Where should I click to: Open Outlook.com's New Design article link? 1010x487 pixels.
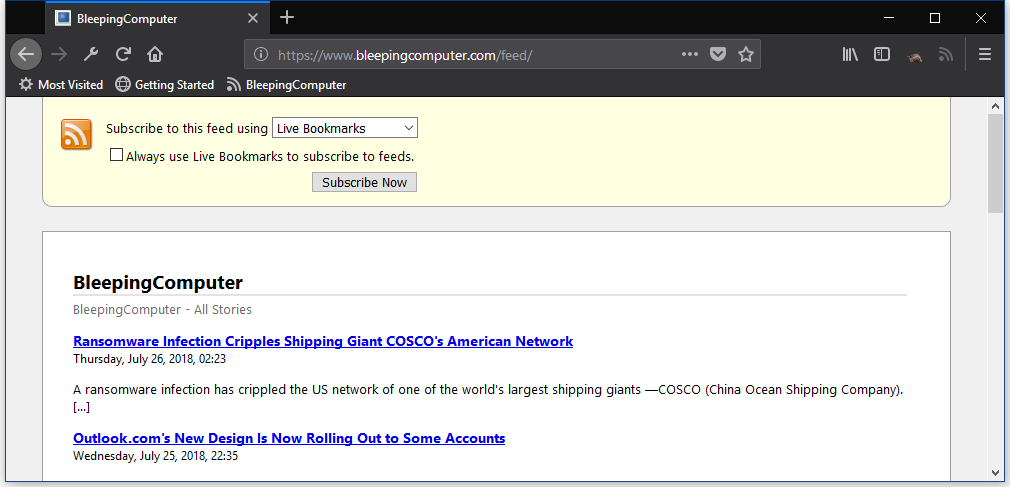(289, 439)
